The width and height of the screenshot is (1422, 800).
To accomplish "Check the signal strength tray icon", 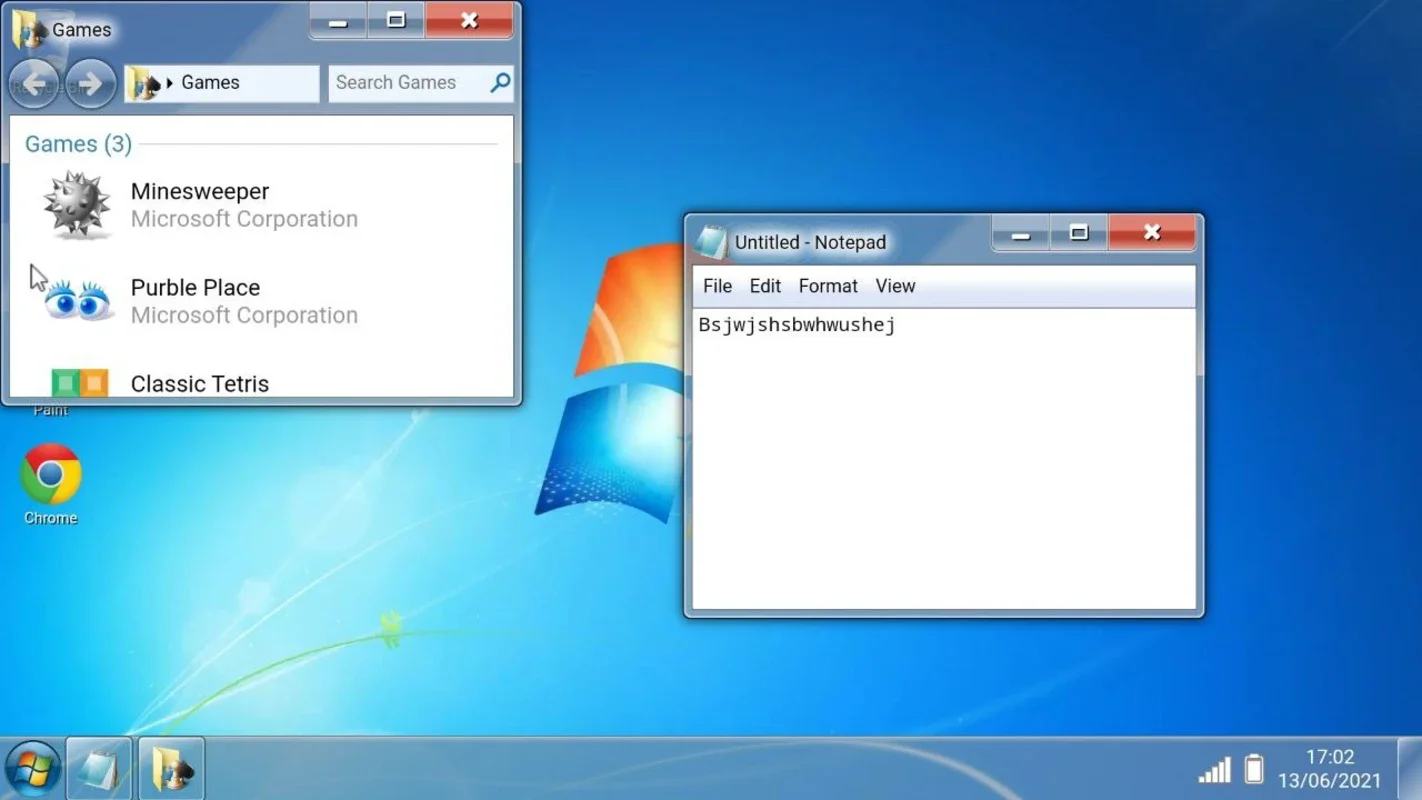I will click(x=1214, y=769).
